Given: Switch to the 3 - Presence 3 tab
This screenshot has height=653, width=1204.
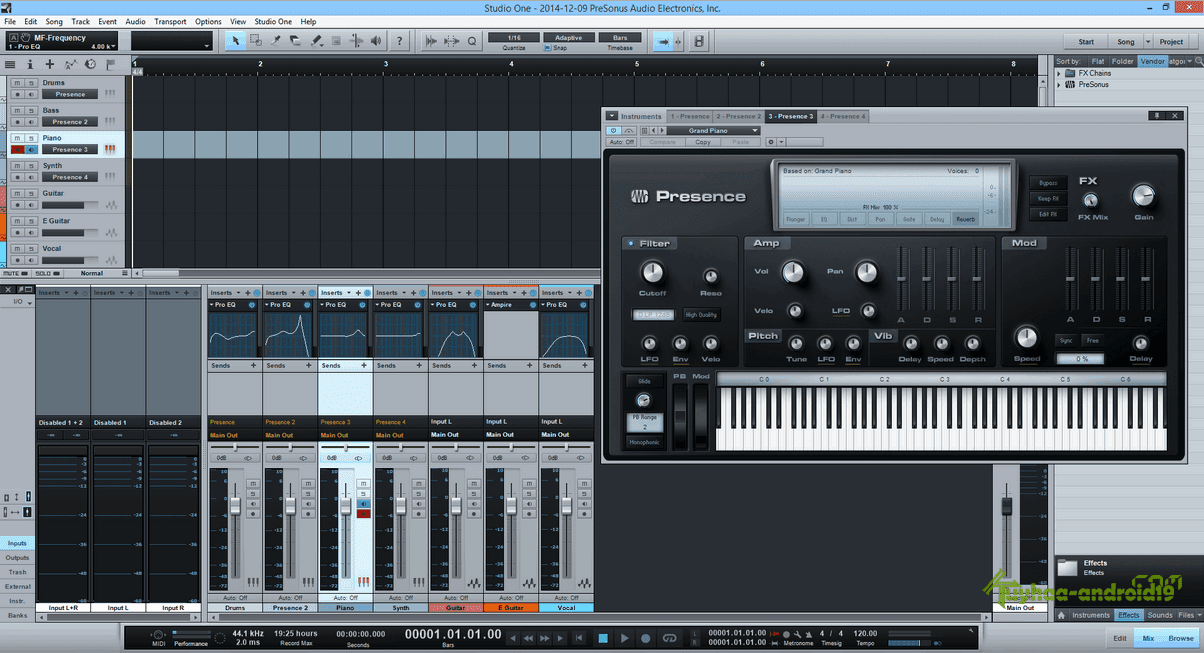Looking at the screenshot, I should (x=792, y=115).
